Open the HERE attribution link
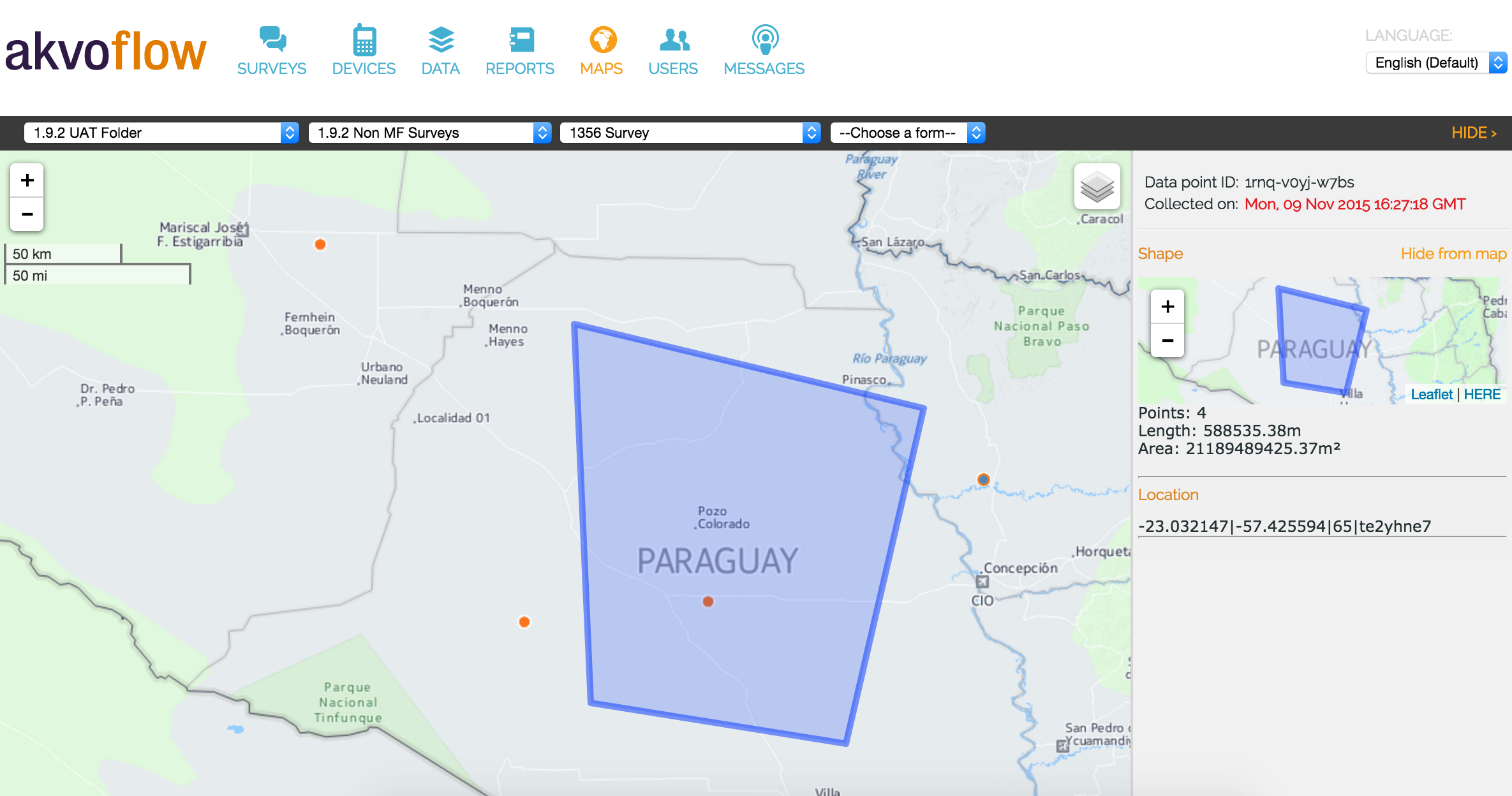Viewport: 1512px width, 796px height. (x=1482, y=395)
